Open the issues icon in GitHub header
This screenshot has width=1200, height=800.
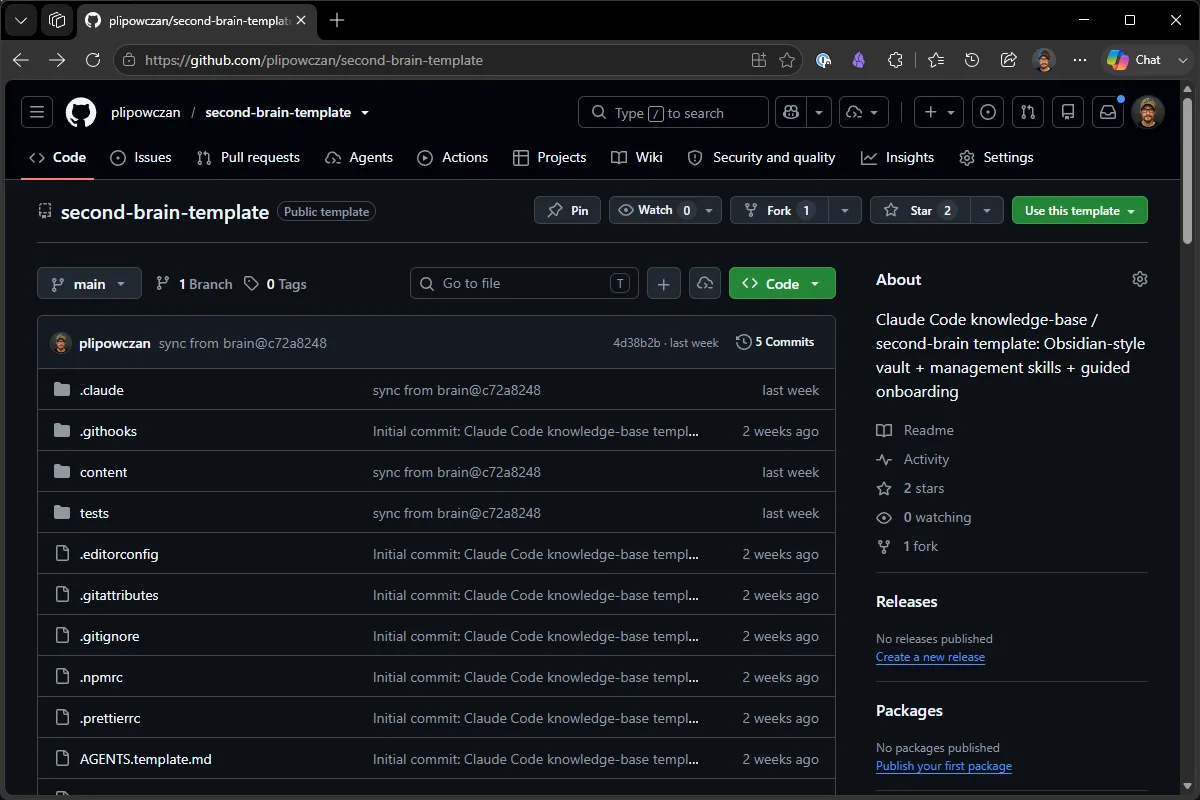tap(989, 113)
